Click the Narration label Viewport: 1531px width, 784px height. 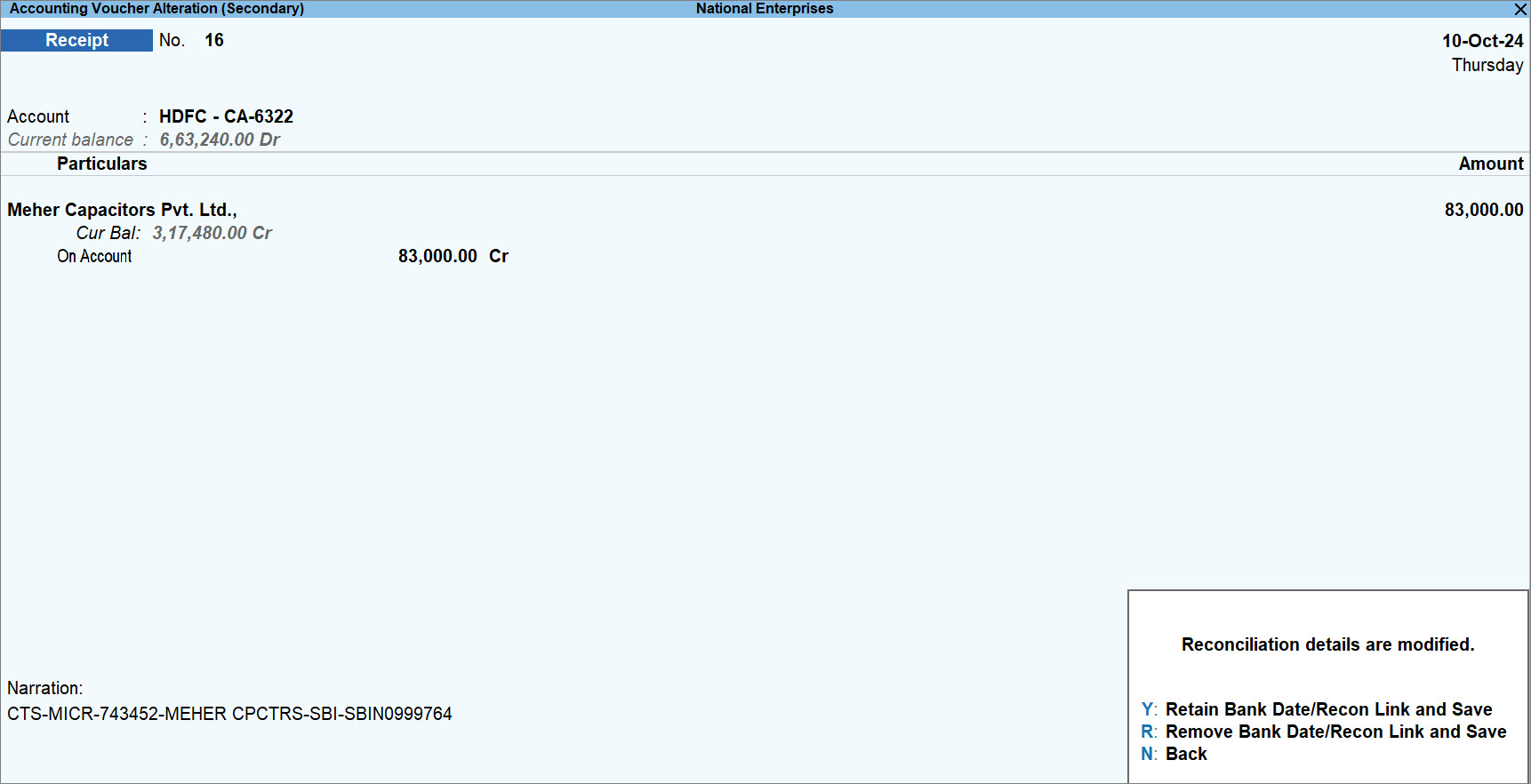click(x=44, y=688)
